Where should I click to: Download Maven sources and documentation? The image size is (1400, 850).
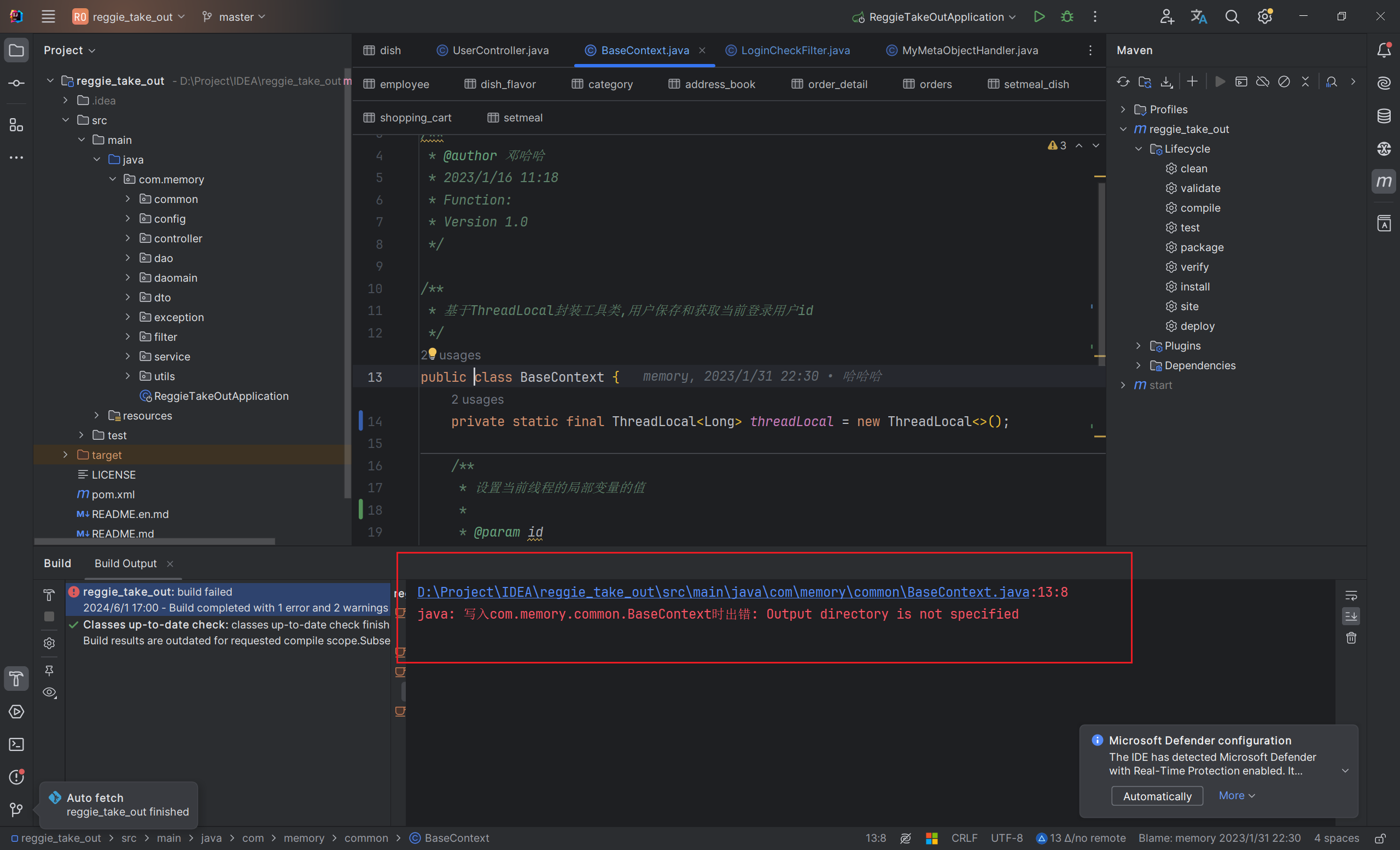point(1166,82)
